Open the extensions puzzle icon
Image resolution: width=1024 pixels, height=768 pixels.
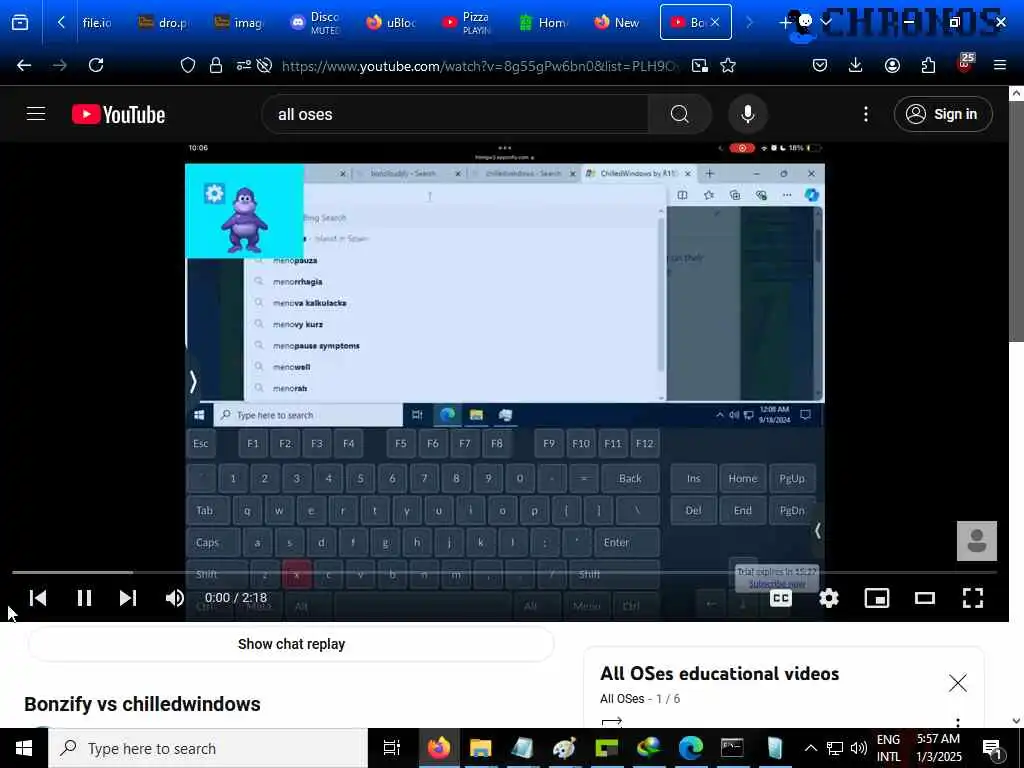928,65
